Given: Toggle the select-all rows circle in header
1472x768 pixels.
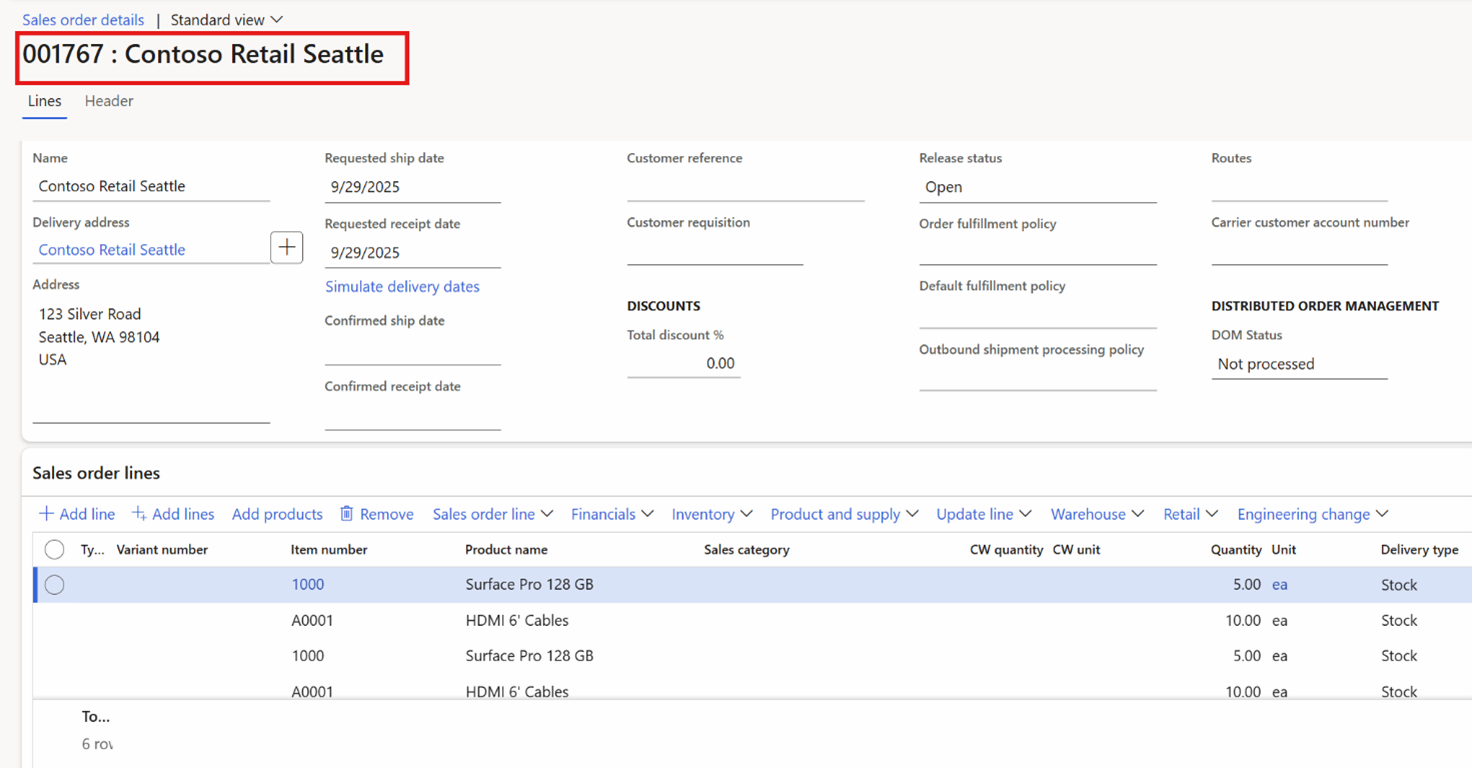Looking at the screenshot, I should pos(55,549).
